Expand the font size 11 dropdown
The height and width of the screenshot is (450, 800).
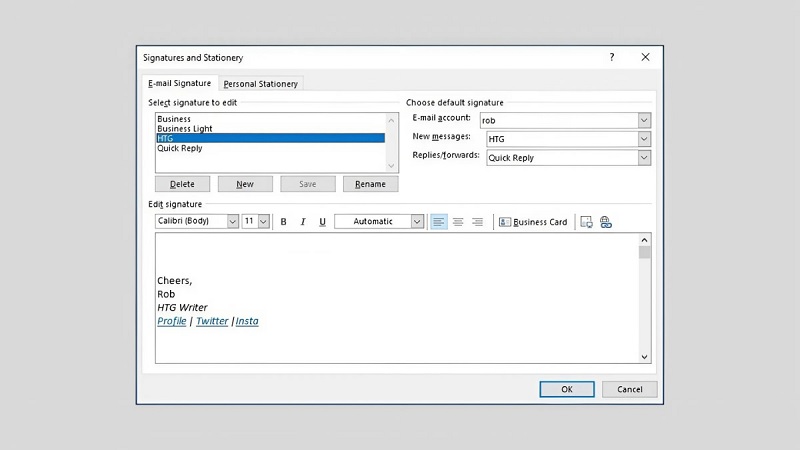263,221
